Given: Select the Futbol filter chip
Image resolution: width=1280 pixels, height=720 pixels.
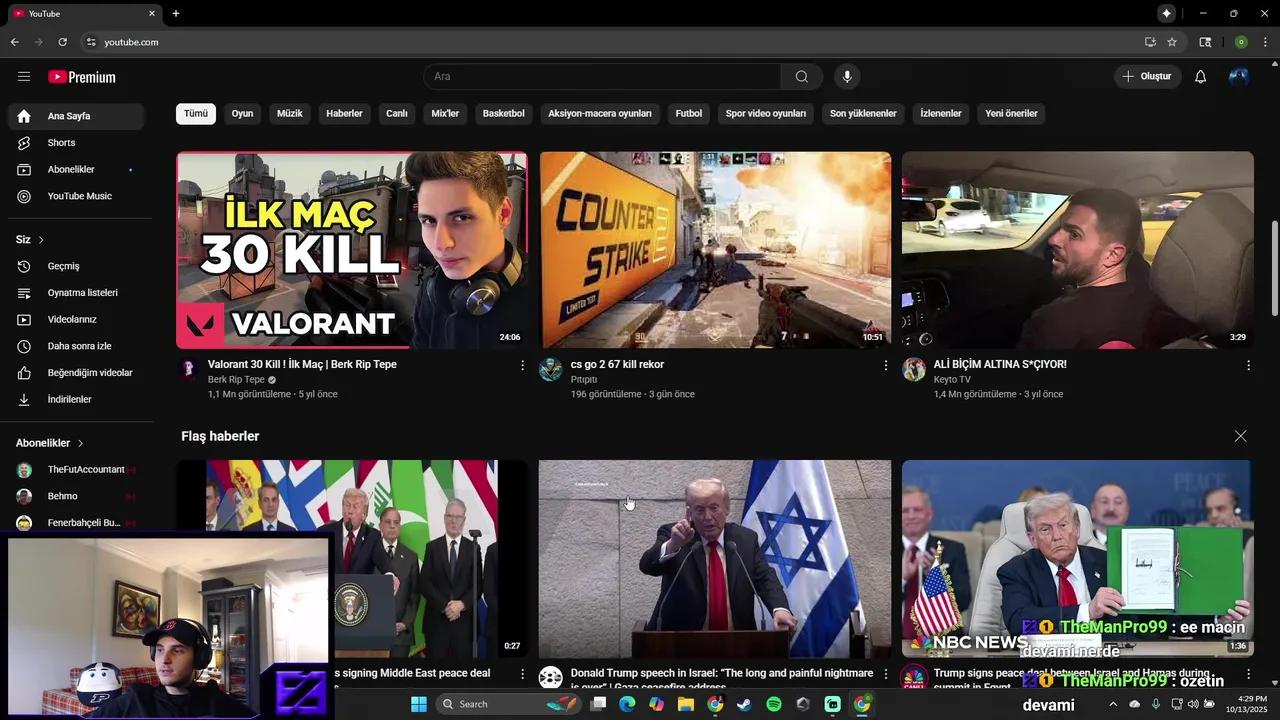Looking at the screenshot, I should pos(689,114).
